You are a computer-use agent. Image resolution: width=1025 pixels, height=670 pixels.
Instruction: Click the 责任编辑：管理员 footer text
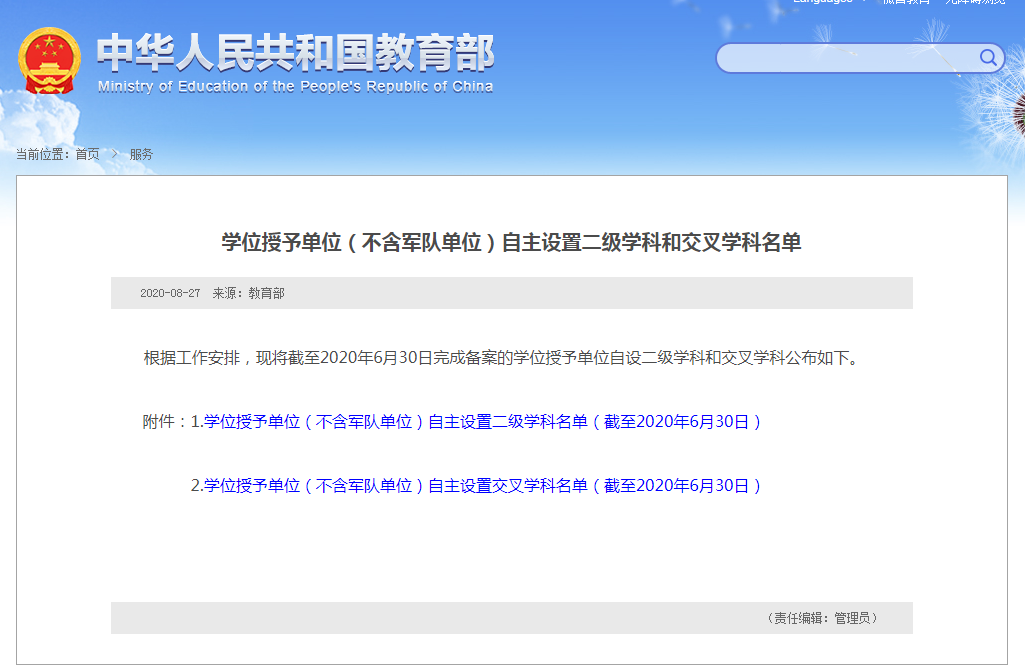point(821,618)
